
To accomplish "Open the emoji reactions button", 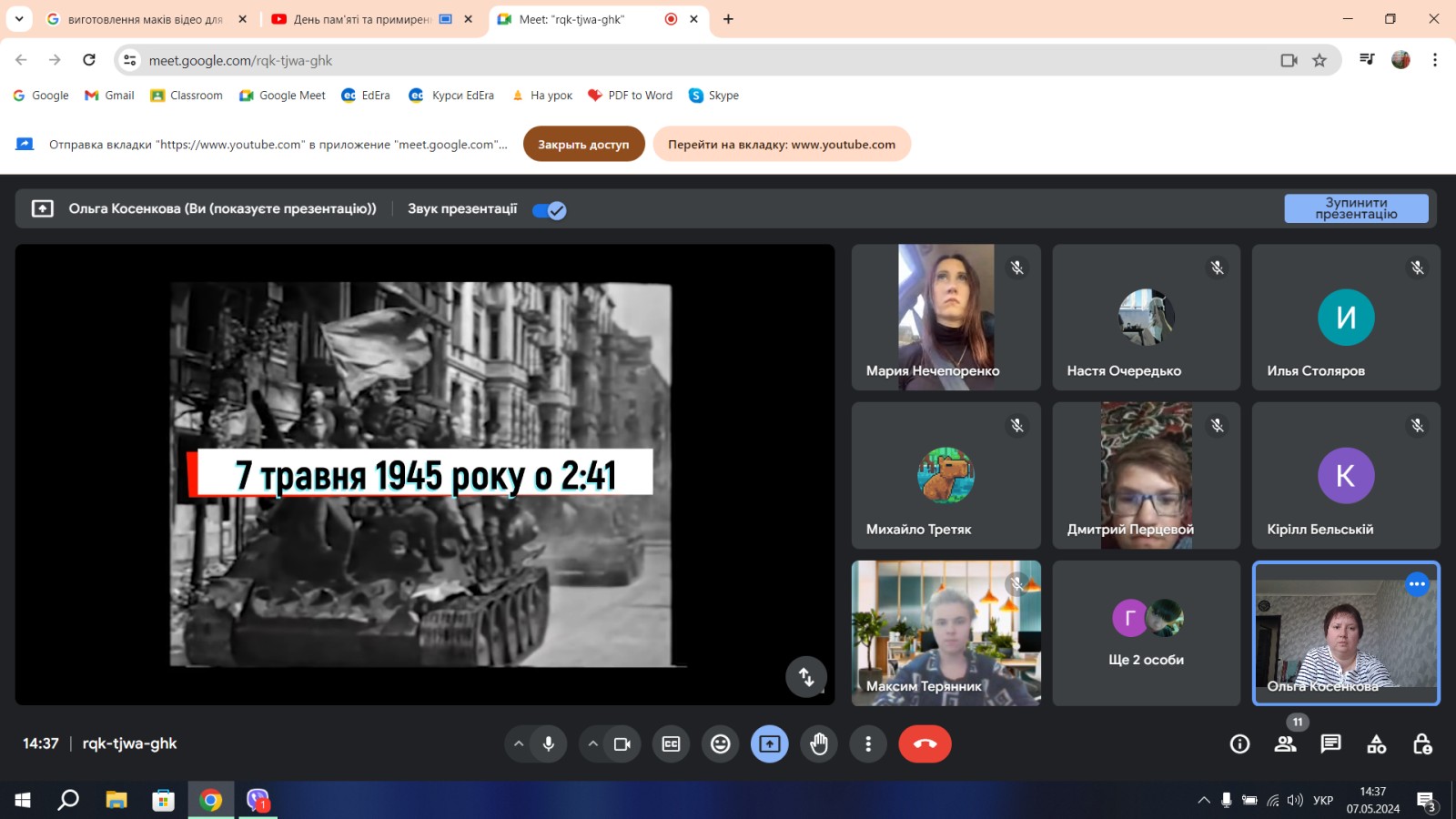I will pos(720,744).
